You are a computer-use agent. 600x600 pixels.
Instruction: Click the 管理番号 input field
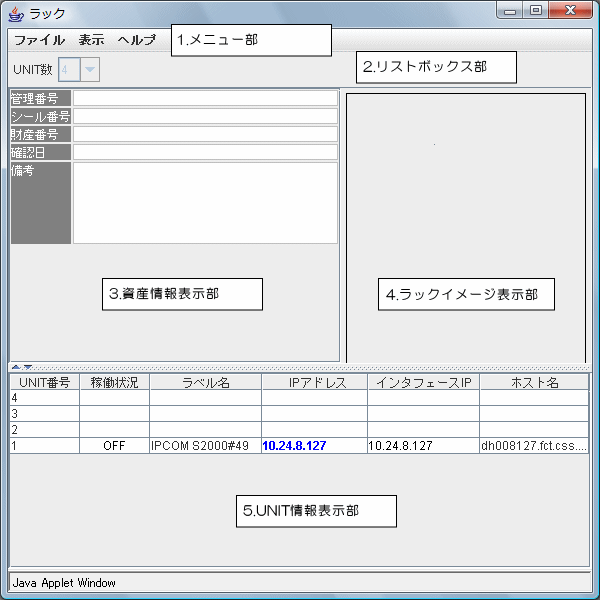205,98
